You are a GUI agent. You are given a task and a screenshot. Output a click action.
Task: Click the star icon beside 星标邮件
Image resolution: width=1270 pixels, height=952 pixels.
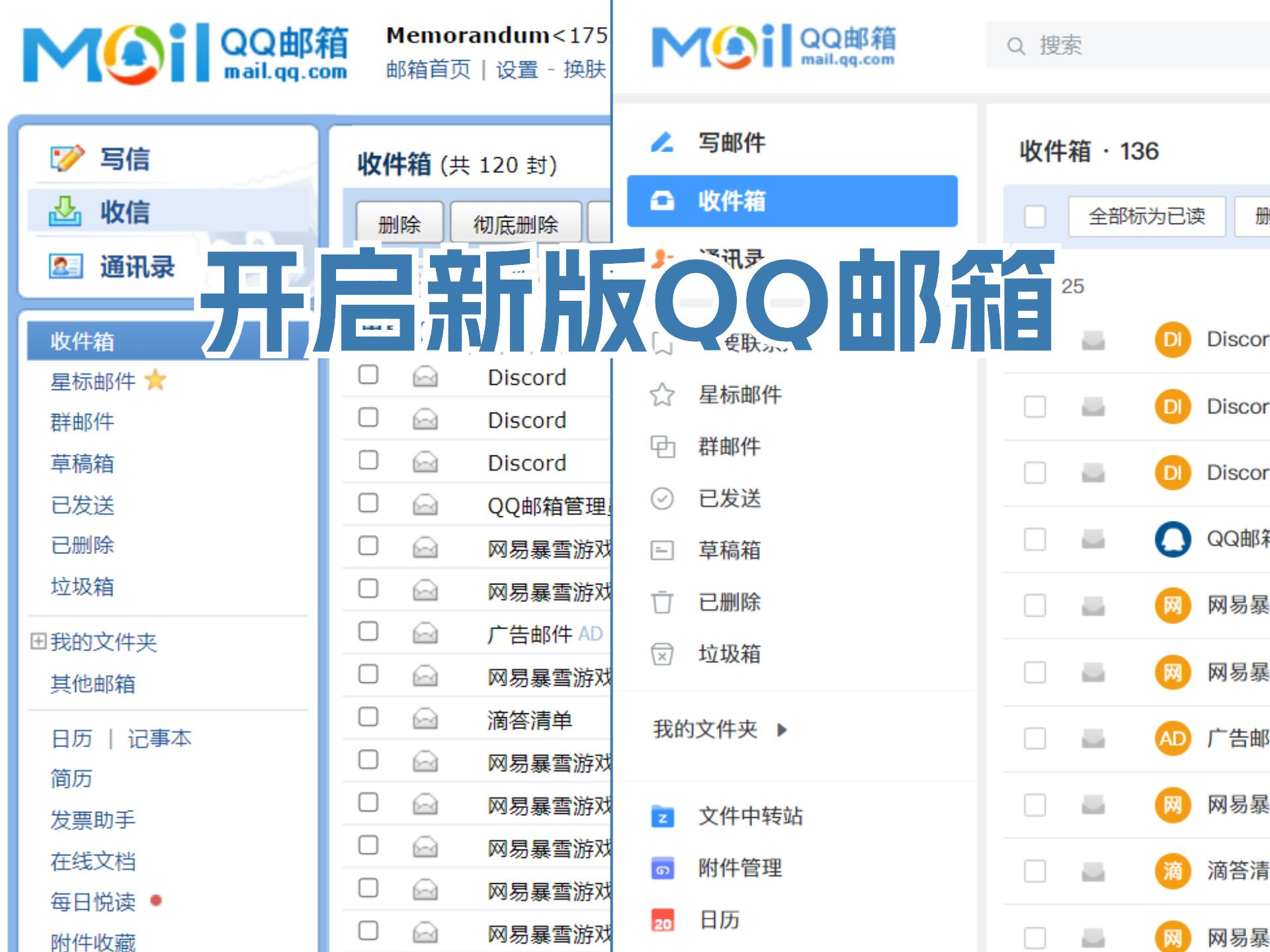[155, 381]
